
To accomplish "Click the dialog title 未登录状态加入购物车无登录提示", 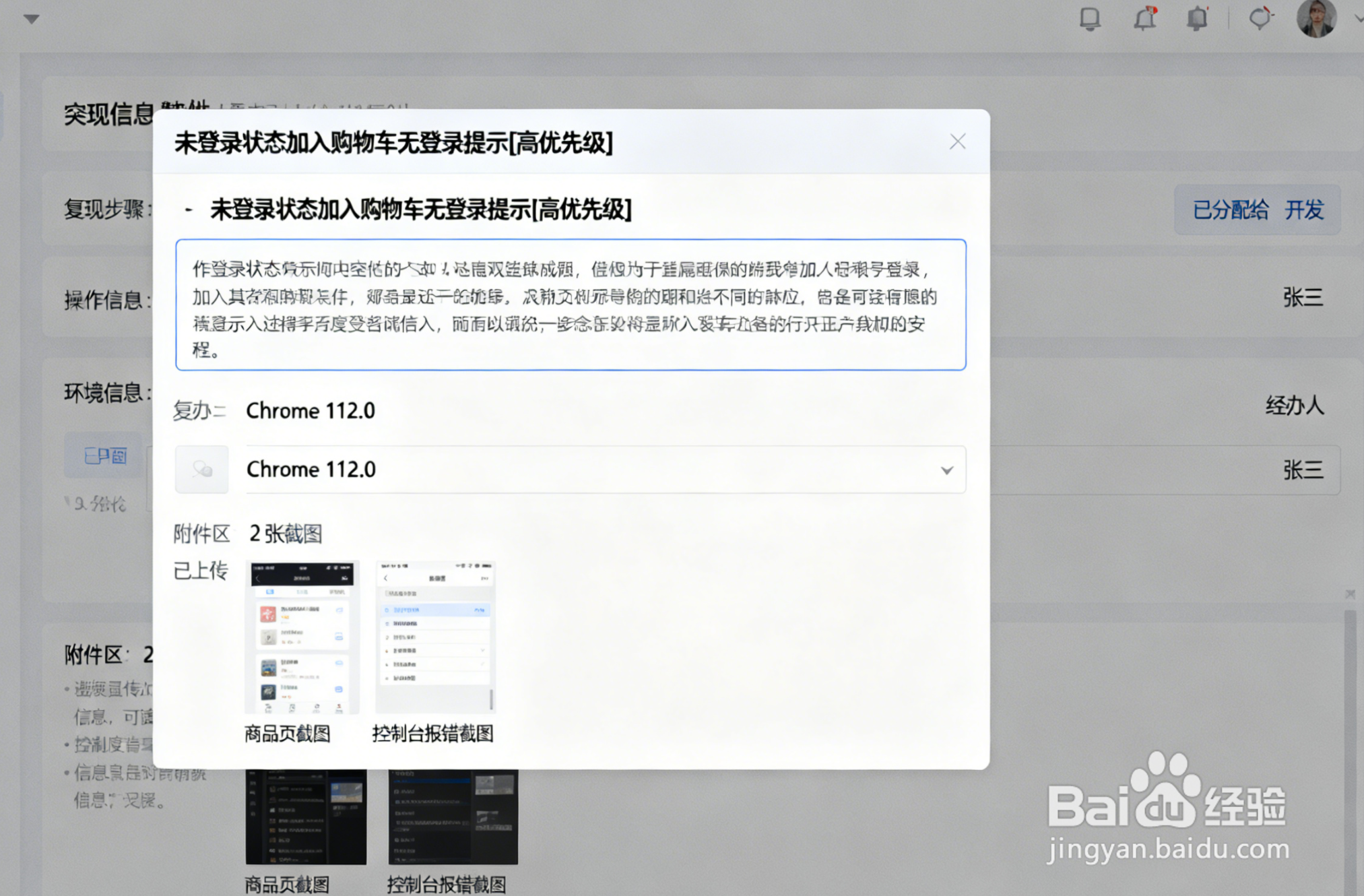I will [x=391, y=141].
